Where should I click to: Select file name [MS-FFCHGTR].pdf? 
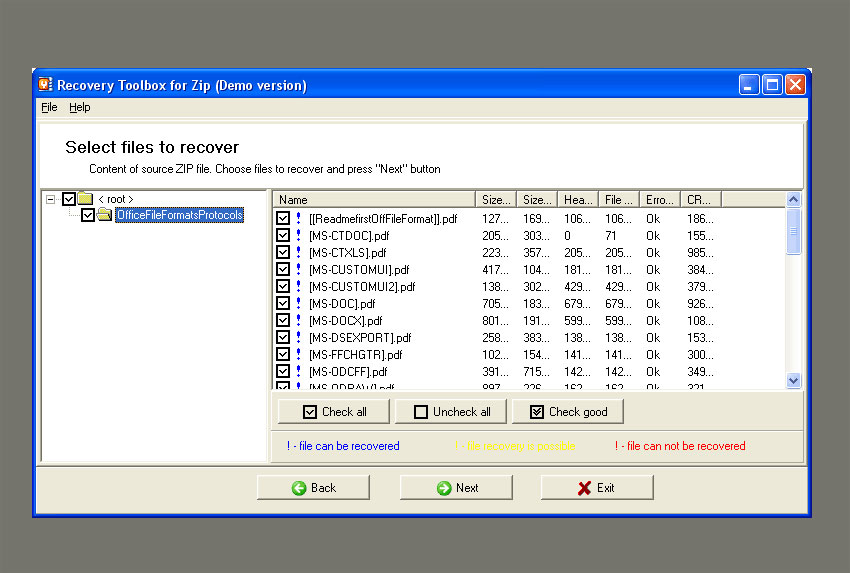click(356, 355)
